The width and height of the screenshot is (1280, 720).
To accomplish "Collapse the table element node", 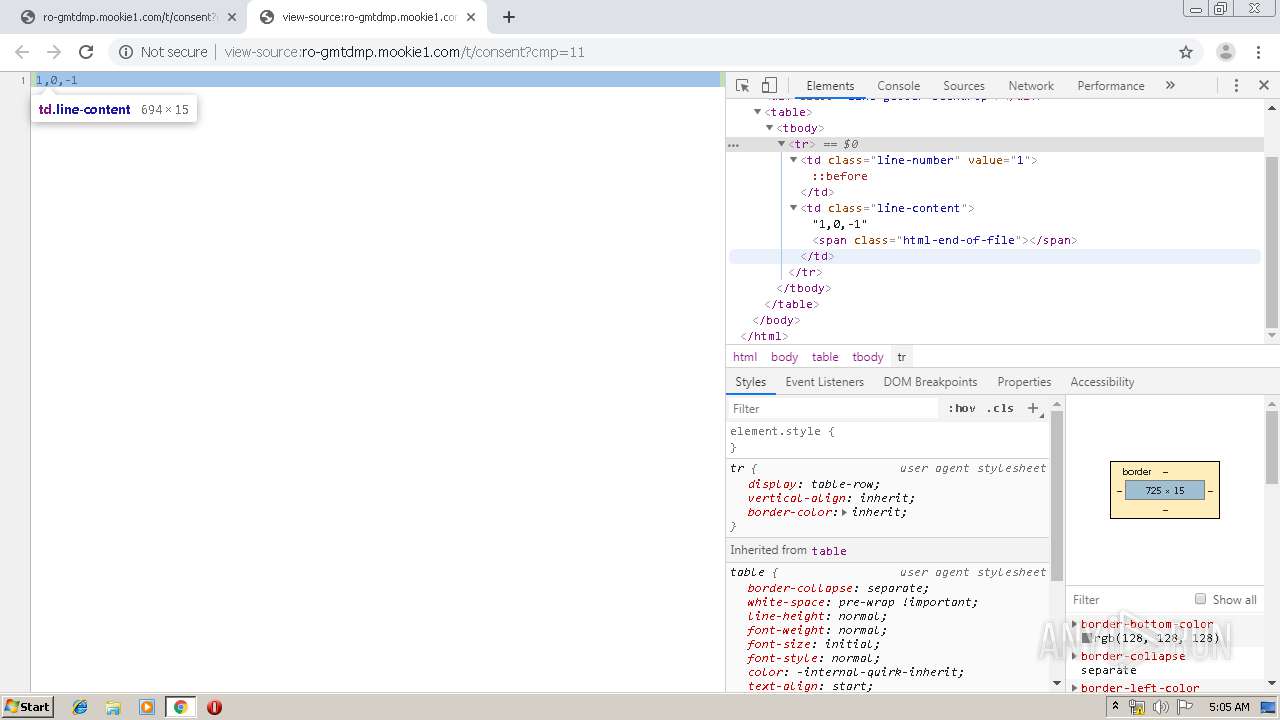I will [x=758, y=112].
